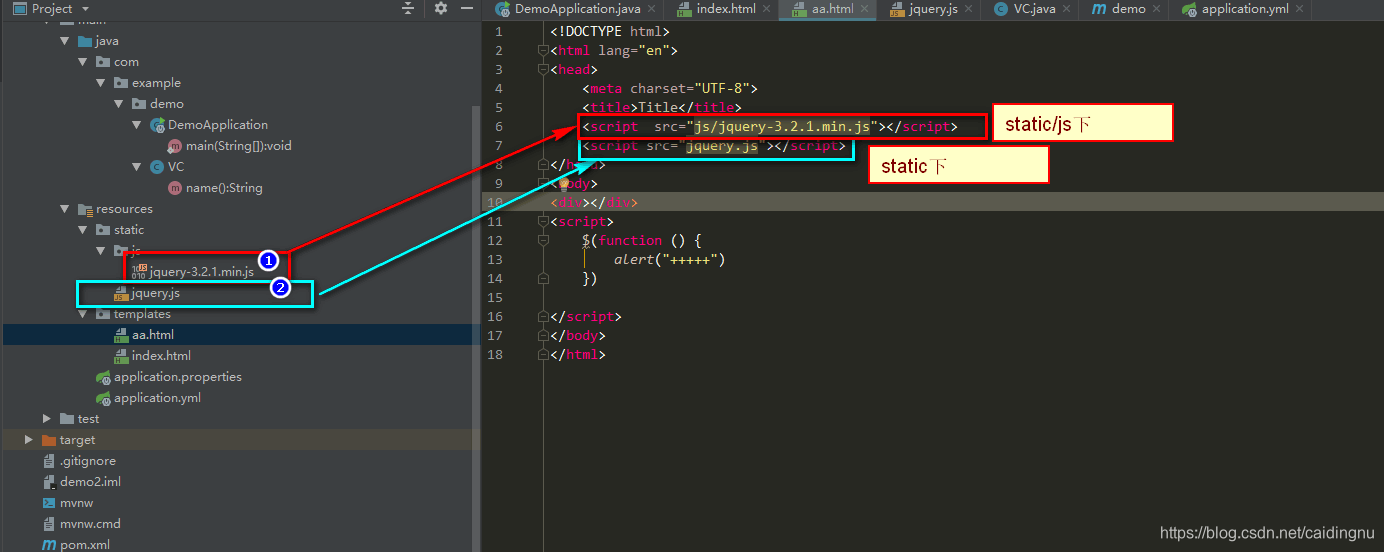Close the index.html editor tab

coord(767,9)
